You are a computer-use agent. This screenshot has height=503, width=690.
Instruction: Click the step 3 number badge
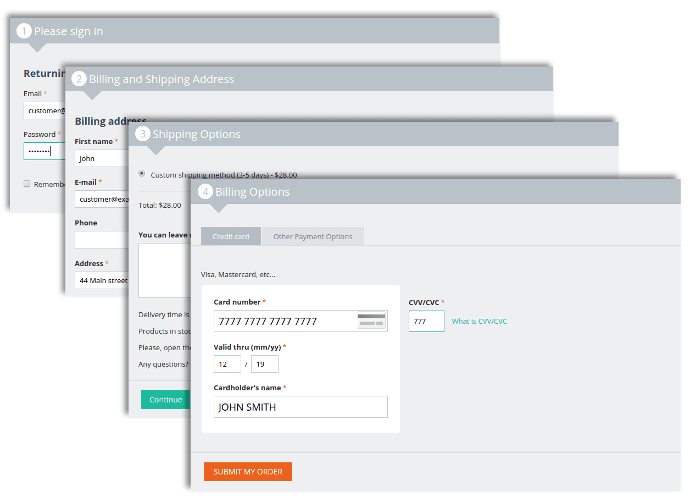[x=144, y=134]
